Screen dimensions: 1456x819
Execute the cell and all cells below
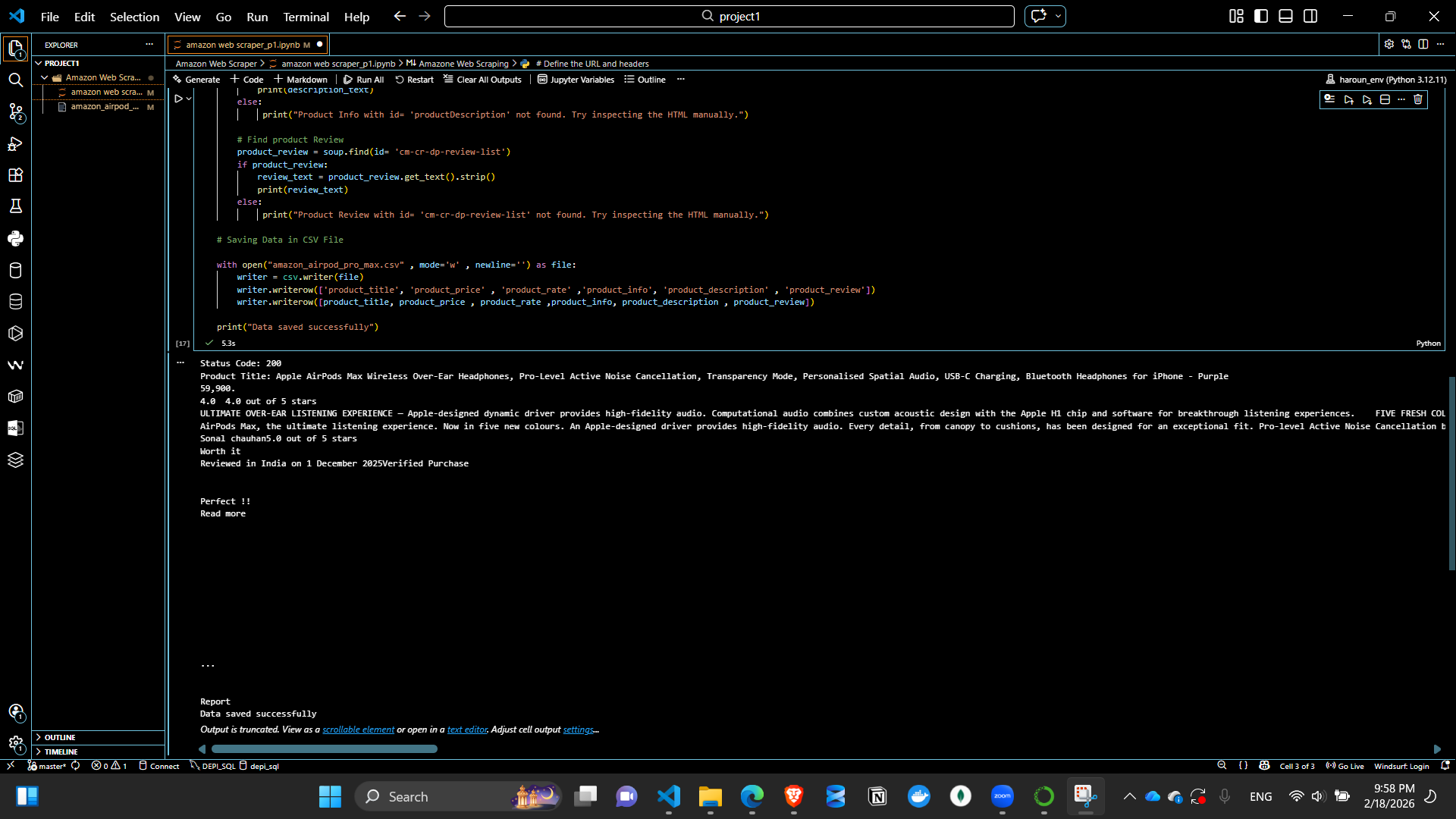(x=1368, y=99)
